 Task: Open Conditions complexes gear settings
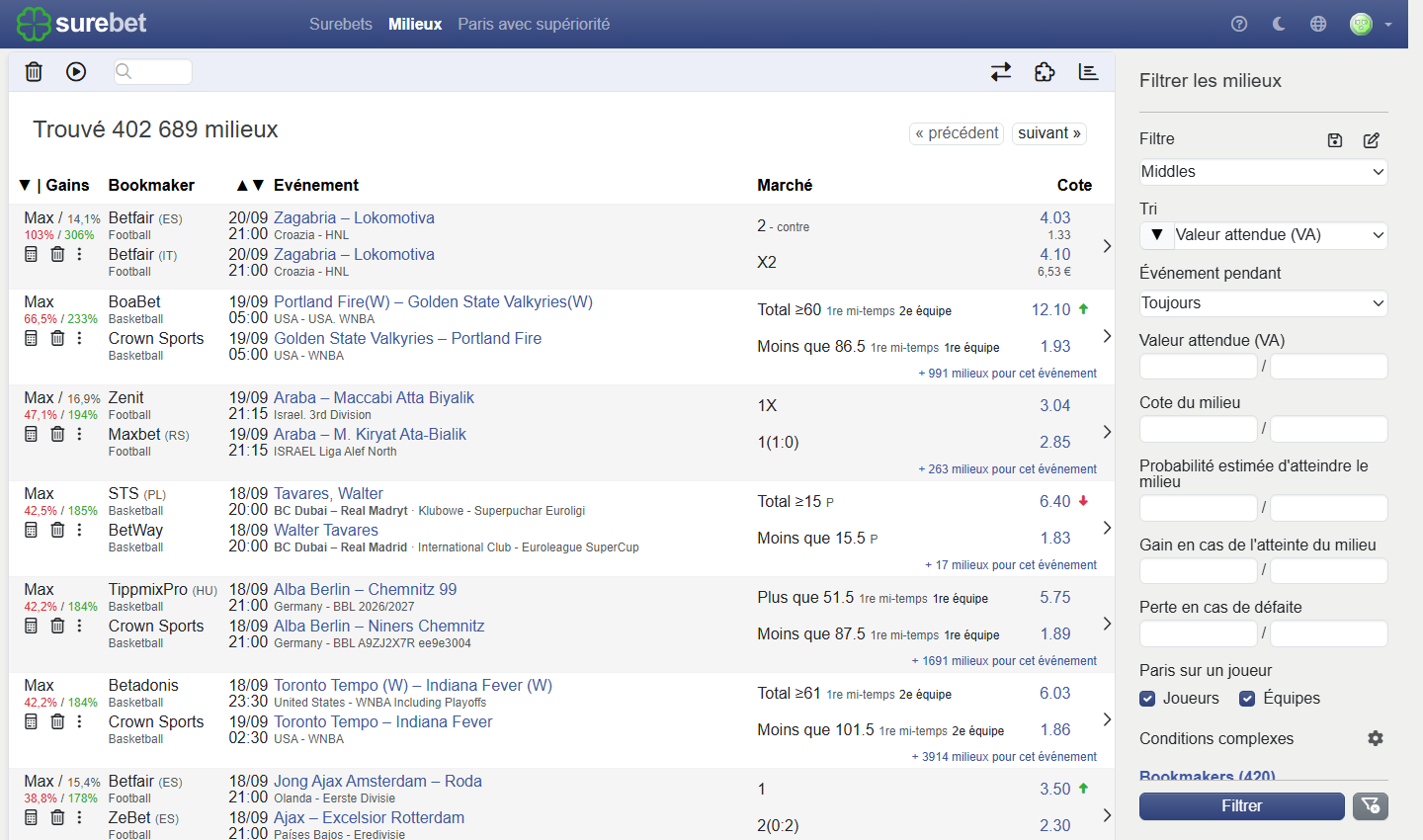pyautogui.click(x=1376, y=738)
